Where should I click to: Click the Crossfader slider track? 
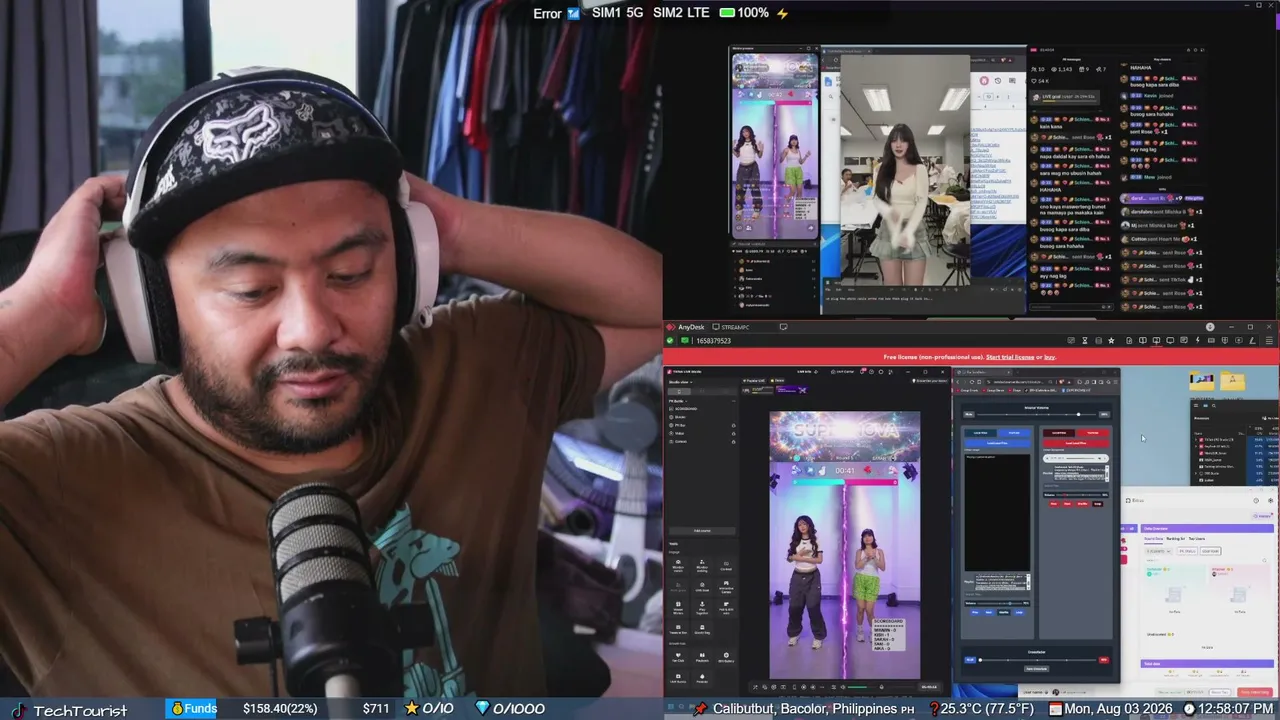pos(1037,660)
